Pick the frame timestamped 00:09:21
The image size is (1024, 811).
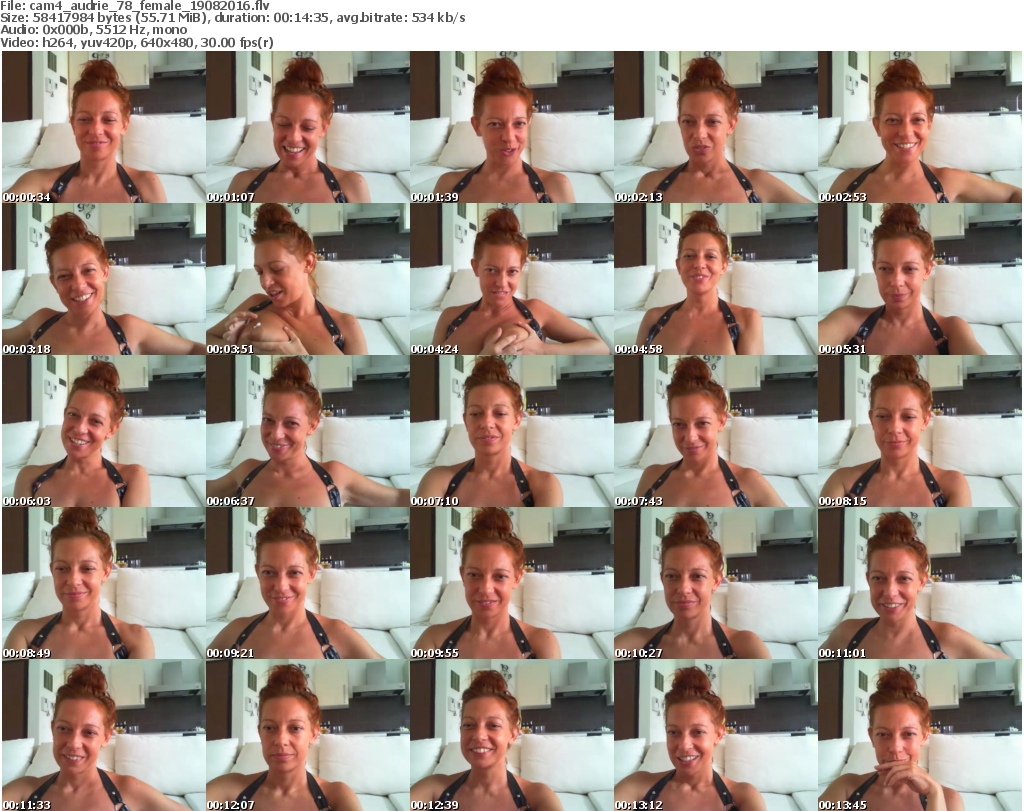308,583
